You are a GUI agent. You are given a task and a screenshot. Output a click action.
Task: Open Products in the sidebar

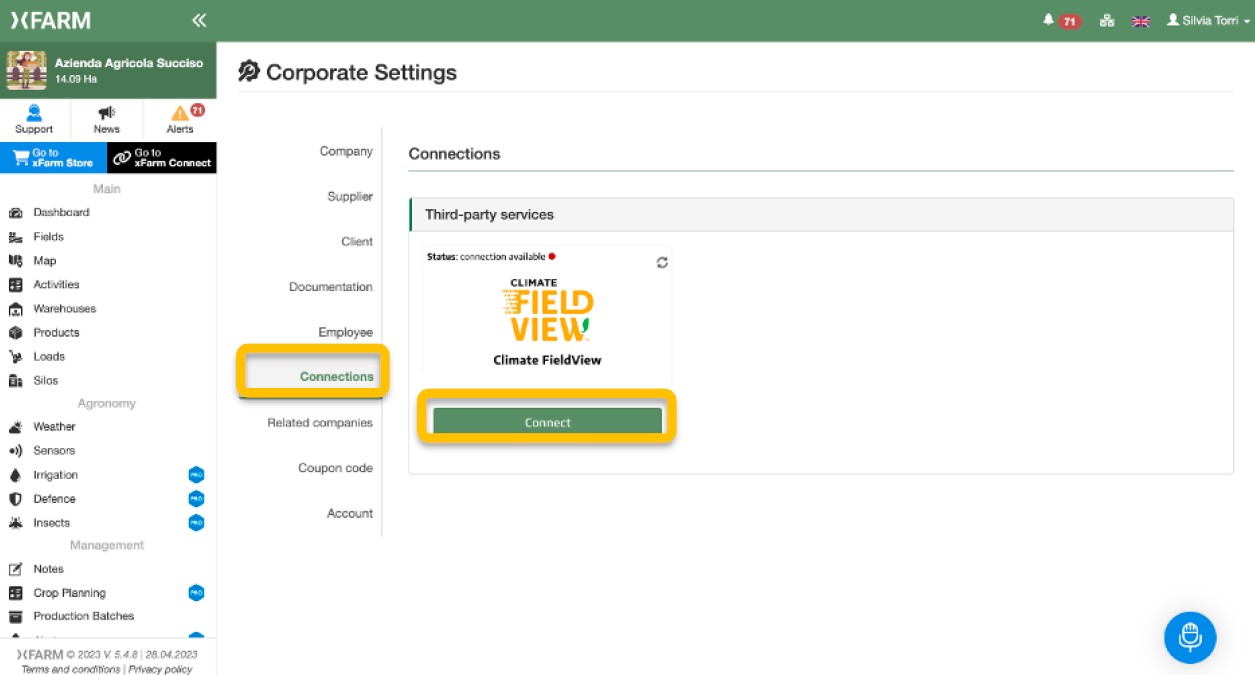point(56,333)
